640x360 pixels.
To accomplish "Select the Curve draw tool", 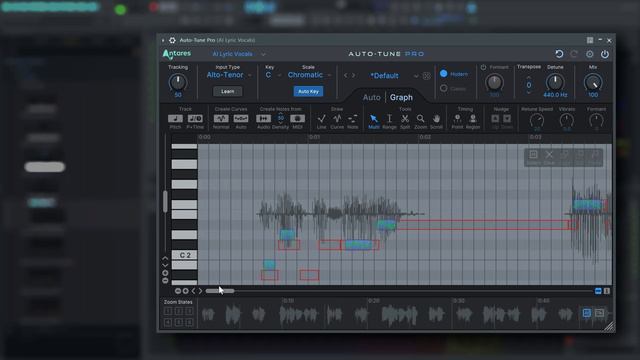I will click(337, 119).
